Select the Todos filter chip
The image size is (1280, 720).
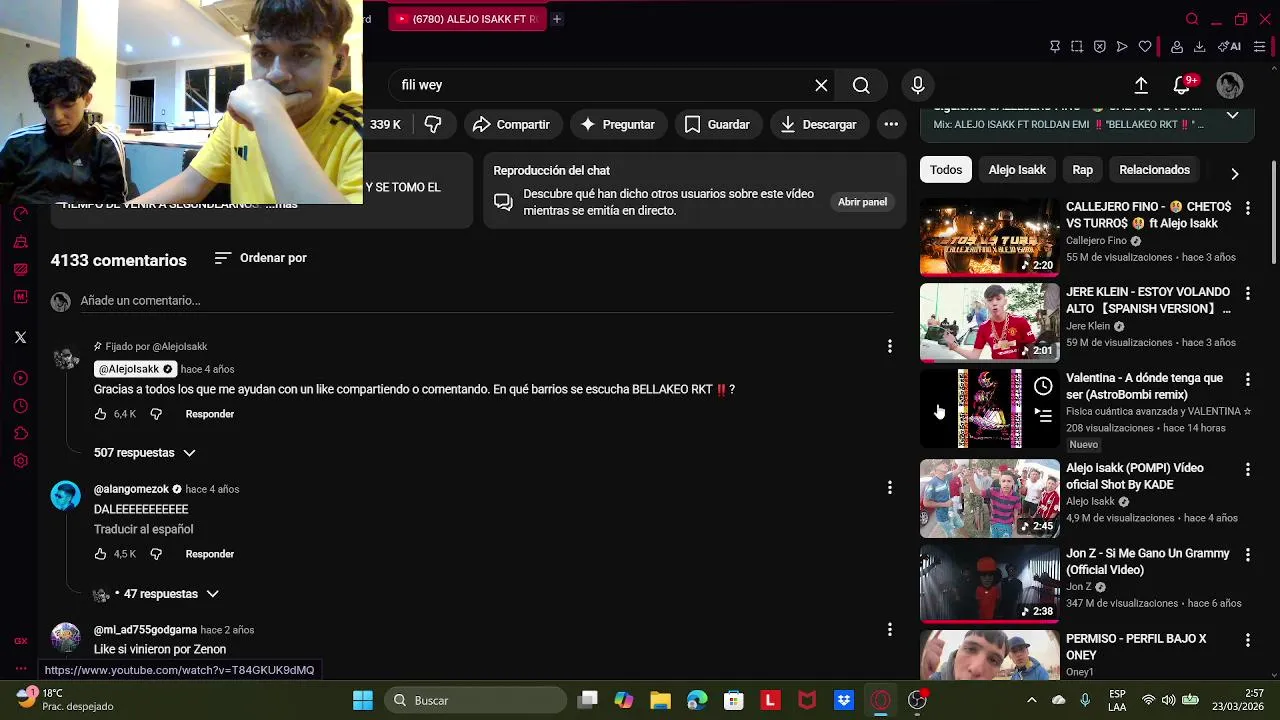(x=946, y=170)
